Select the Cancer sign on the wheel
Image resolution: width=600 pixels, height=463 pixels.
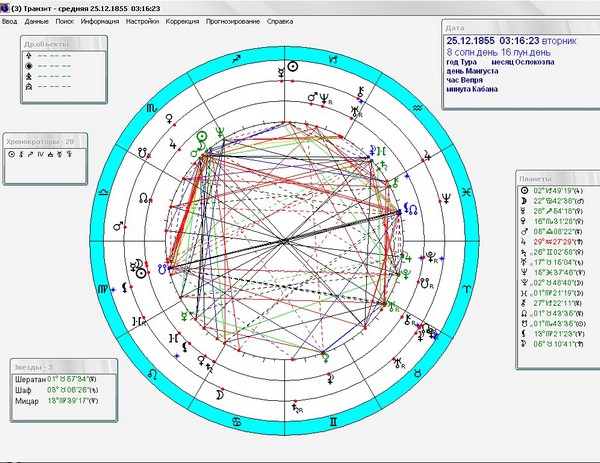(237, 422)
